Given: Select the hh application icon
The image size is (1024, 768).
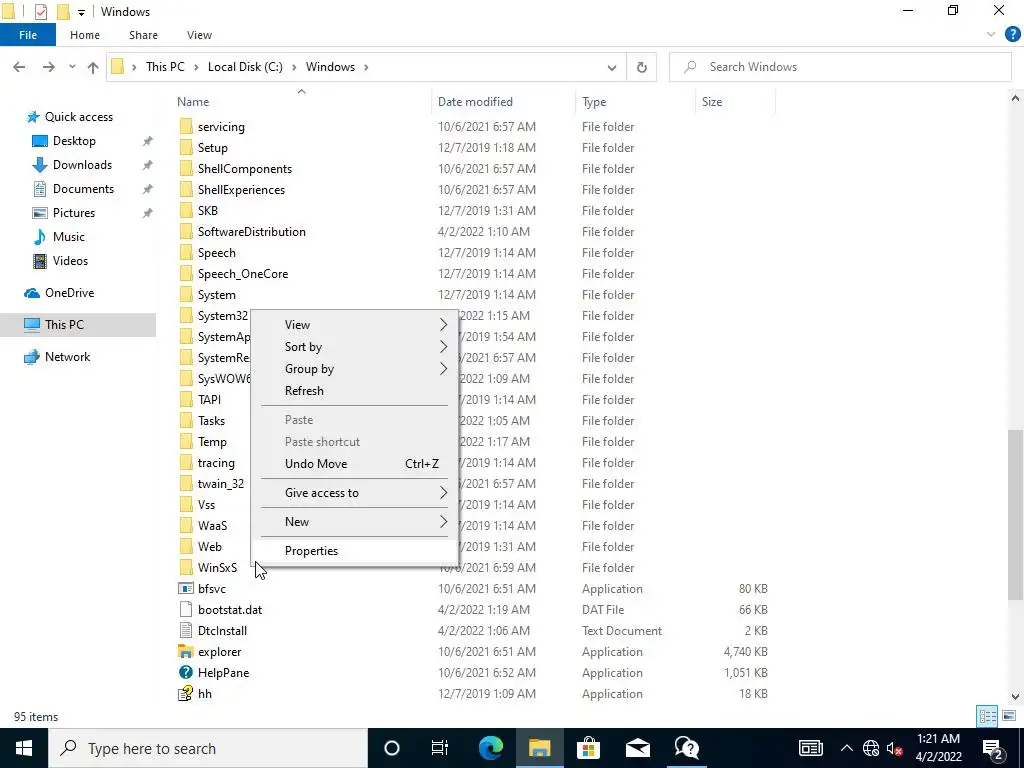Looking at the screenshot, I should (x=186, y=694).
